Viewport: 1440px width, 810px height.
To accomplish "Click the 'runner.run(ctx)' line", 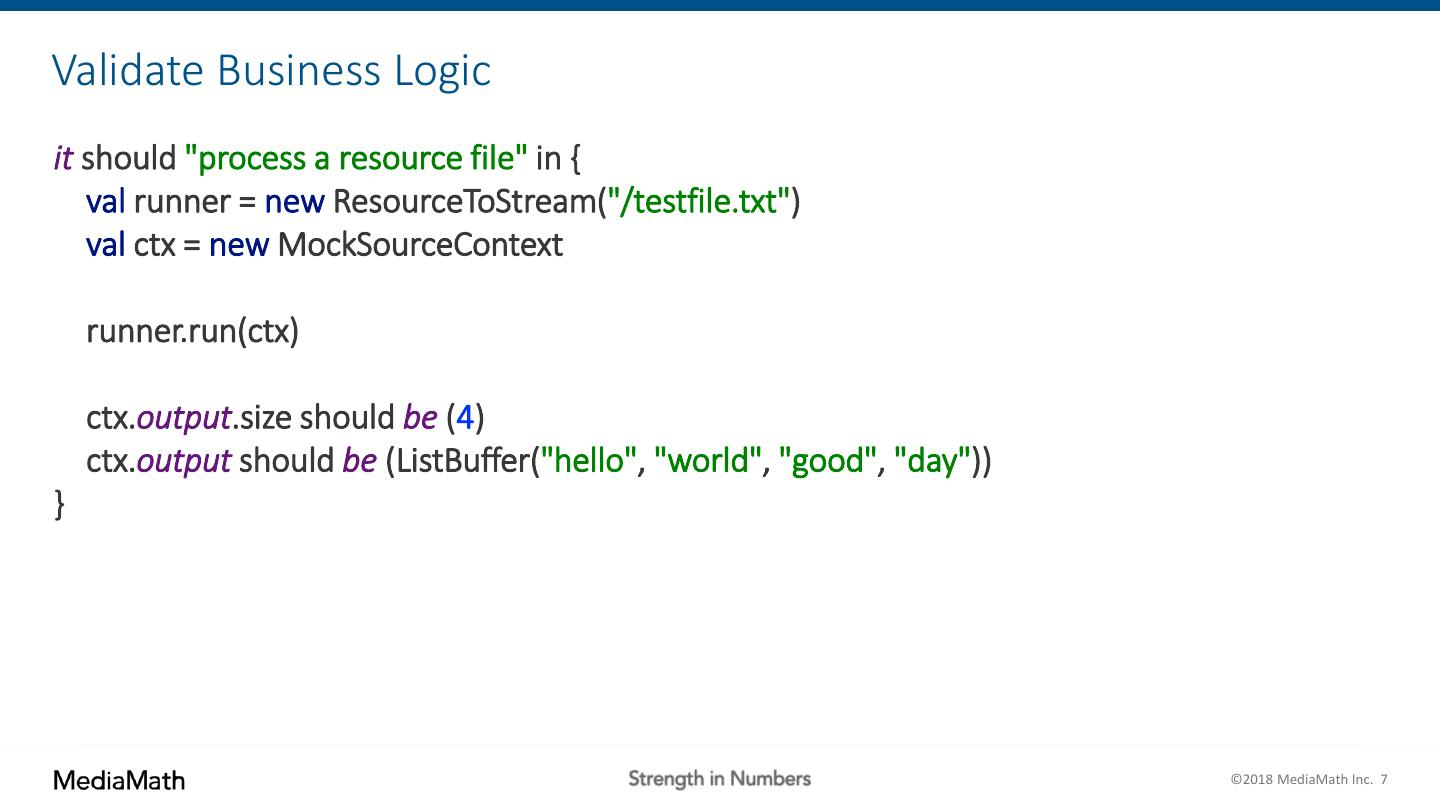I will [193, 331].
